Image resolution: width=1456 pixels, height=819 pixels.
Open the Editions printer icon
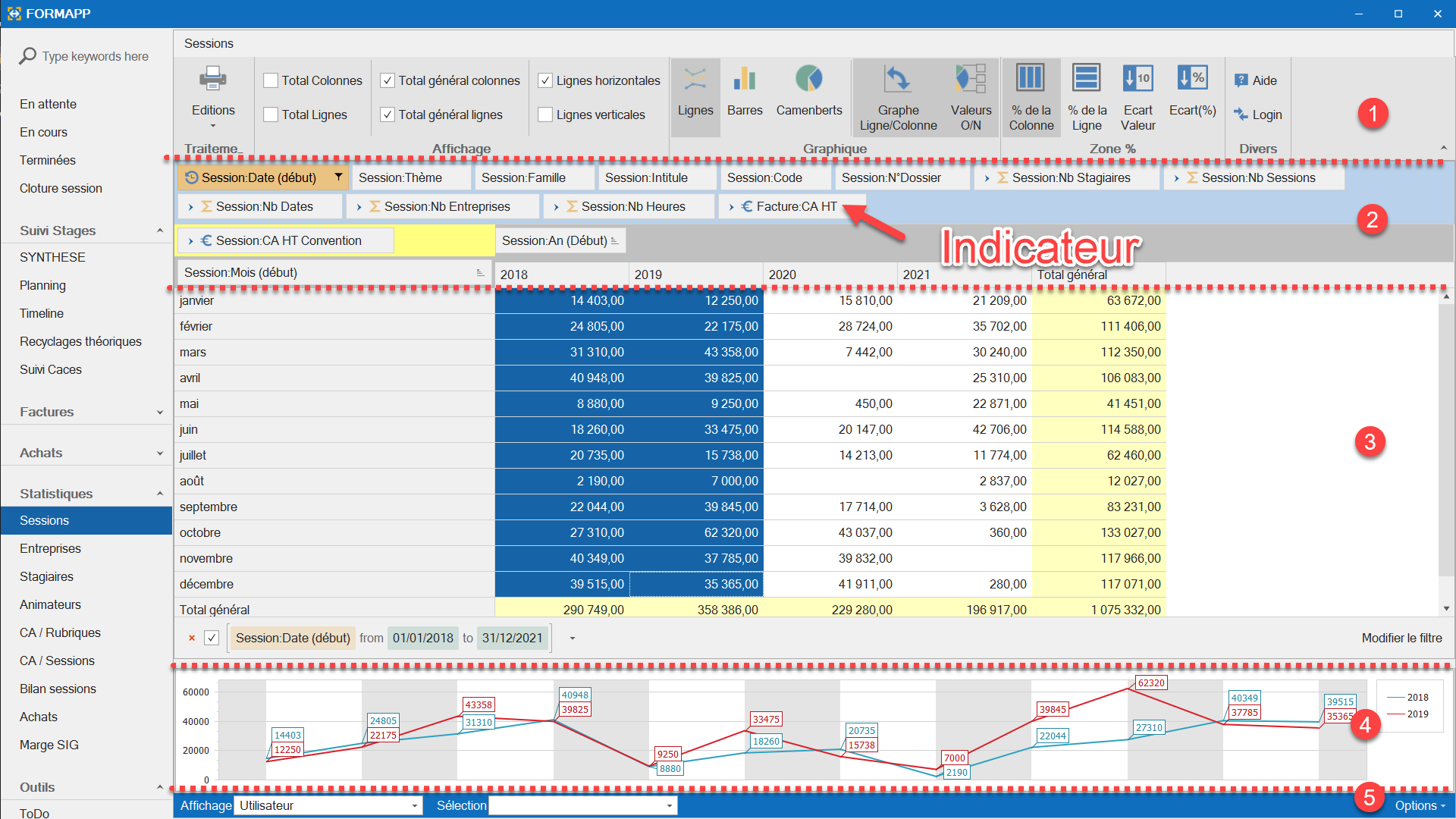(x=213, y=78)
